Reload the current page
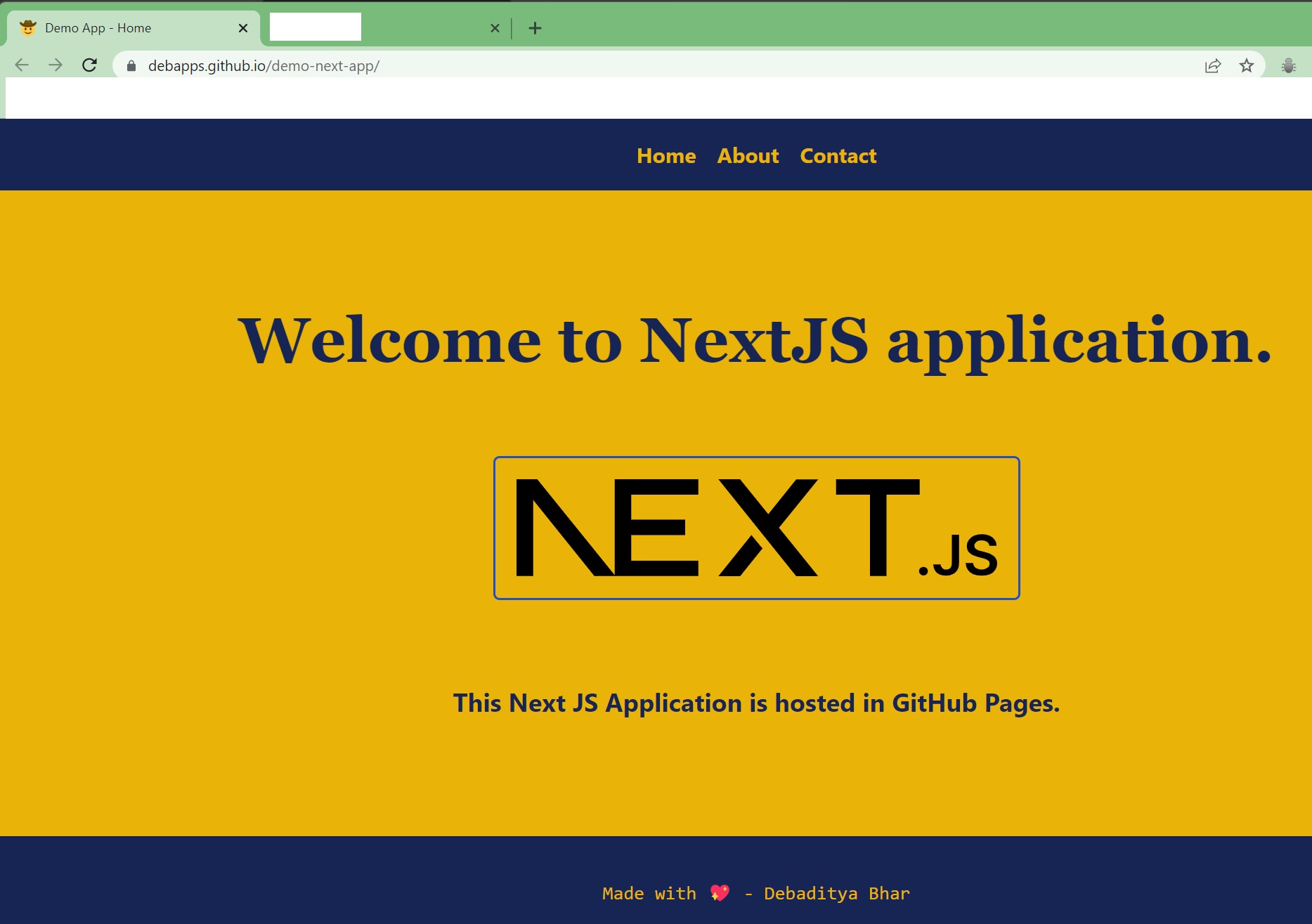This screenshot has height=924, width=1312. point(89,65)
